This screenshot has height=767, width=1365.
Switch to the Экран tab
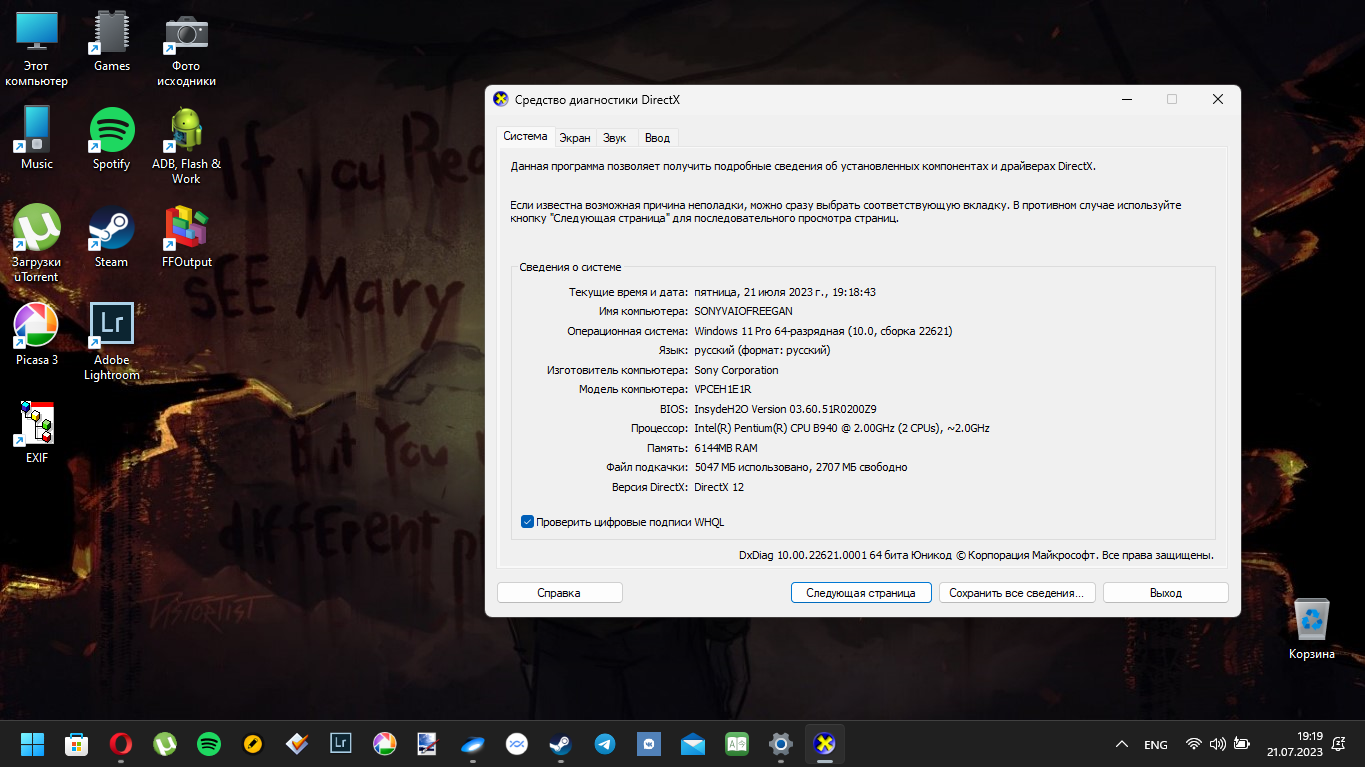(574, 138)
